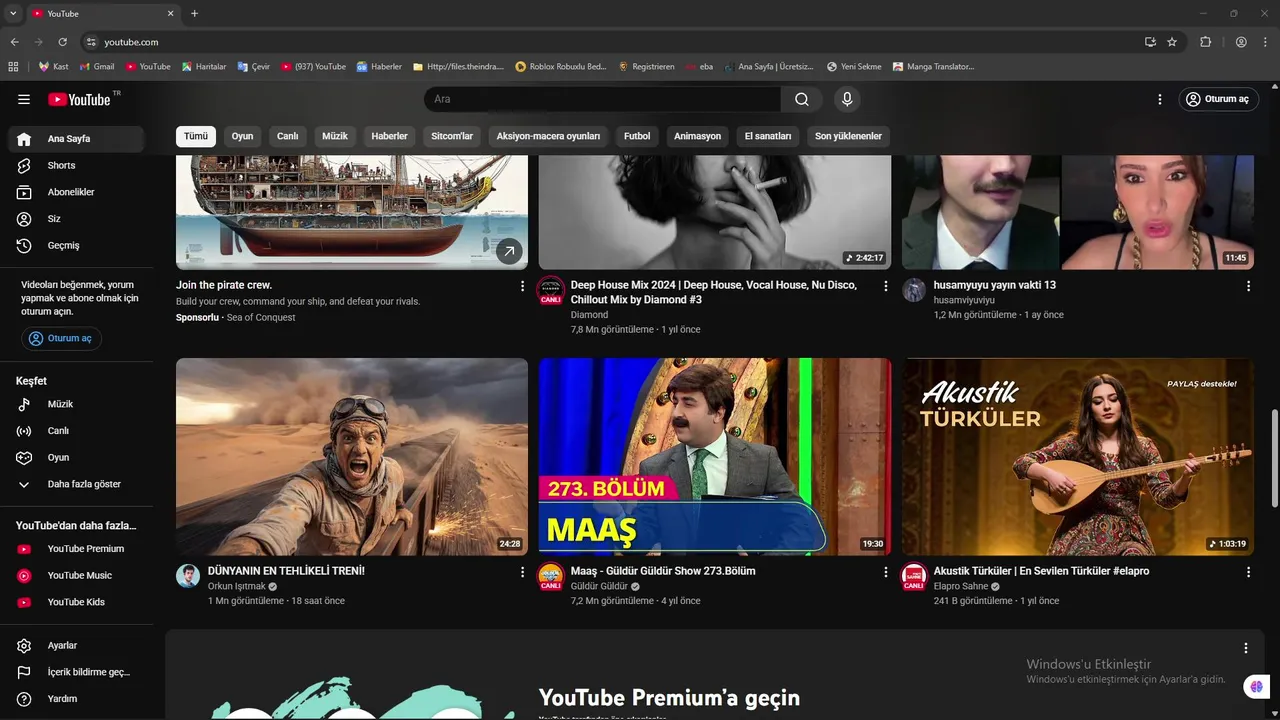Open Geçmiş history in sidebar
Viewport: 1280px width, 720px height.
click(x=76, y=245)
